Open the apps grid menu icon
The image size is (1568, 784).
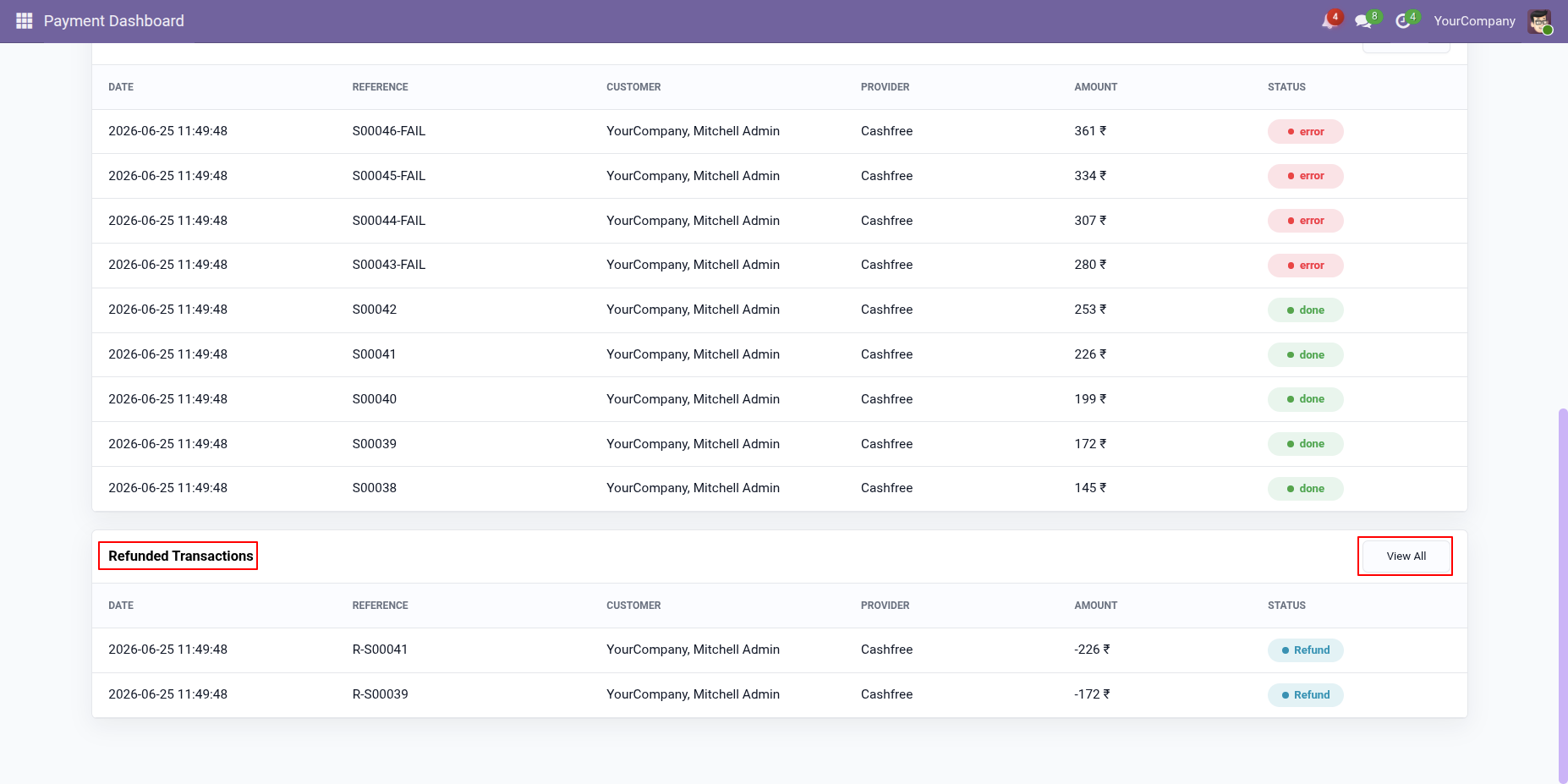tap(24, 21)
